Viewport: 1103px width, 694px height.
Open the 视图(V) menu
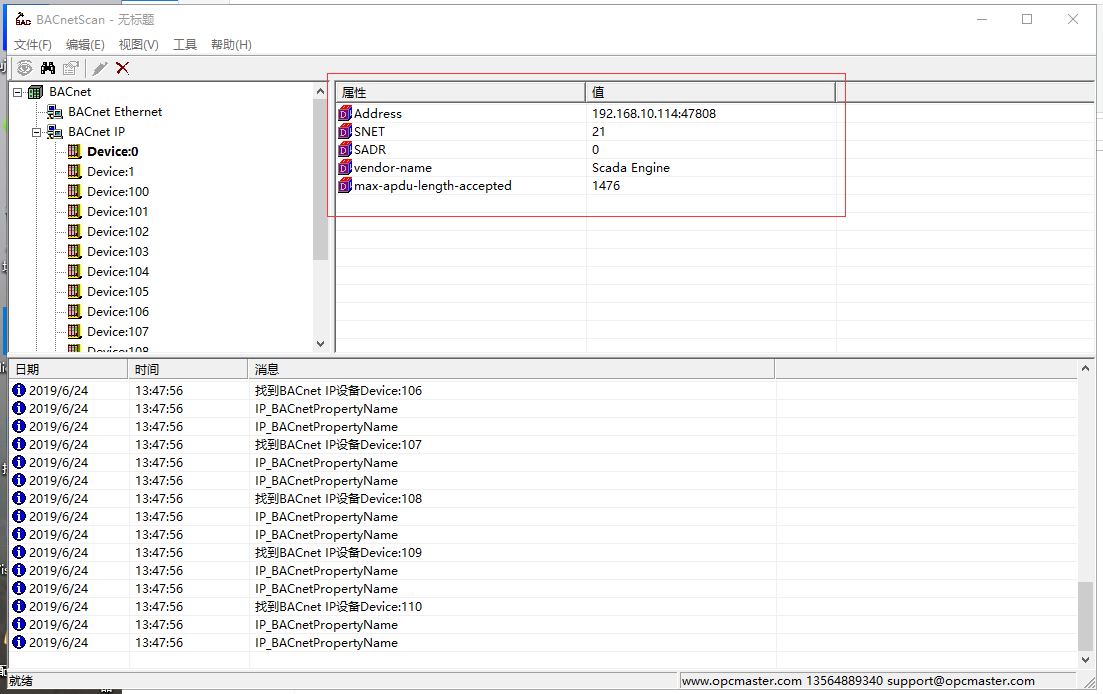(x=139, y=45)
